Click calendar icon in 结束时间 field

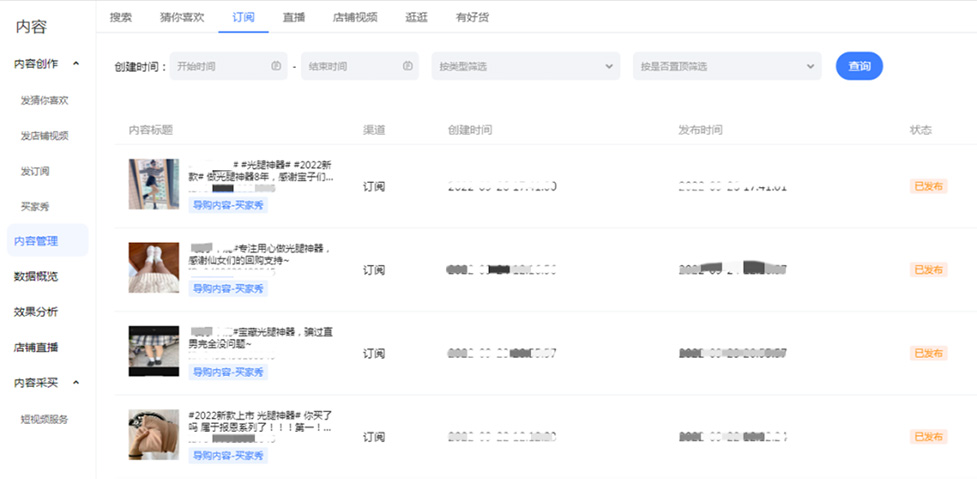[407, 66]
